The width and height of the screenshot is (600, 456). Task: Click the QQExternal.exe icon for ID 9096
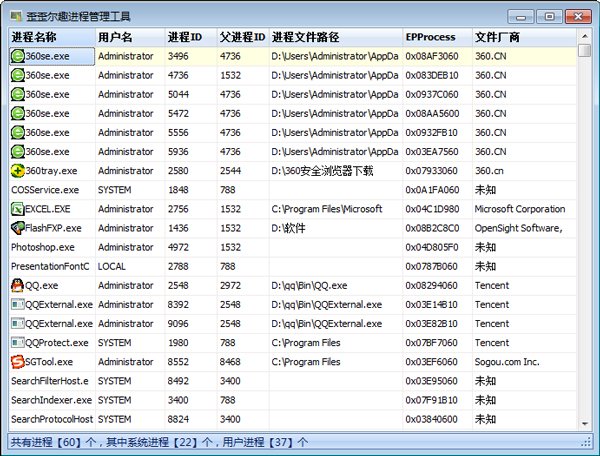[x=18, y=324]
